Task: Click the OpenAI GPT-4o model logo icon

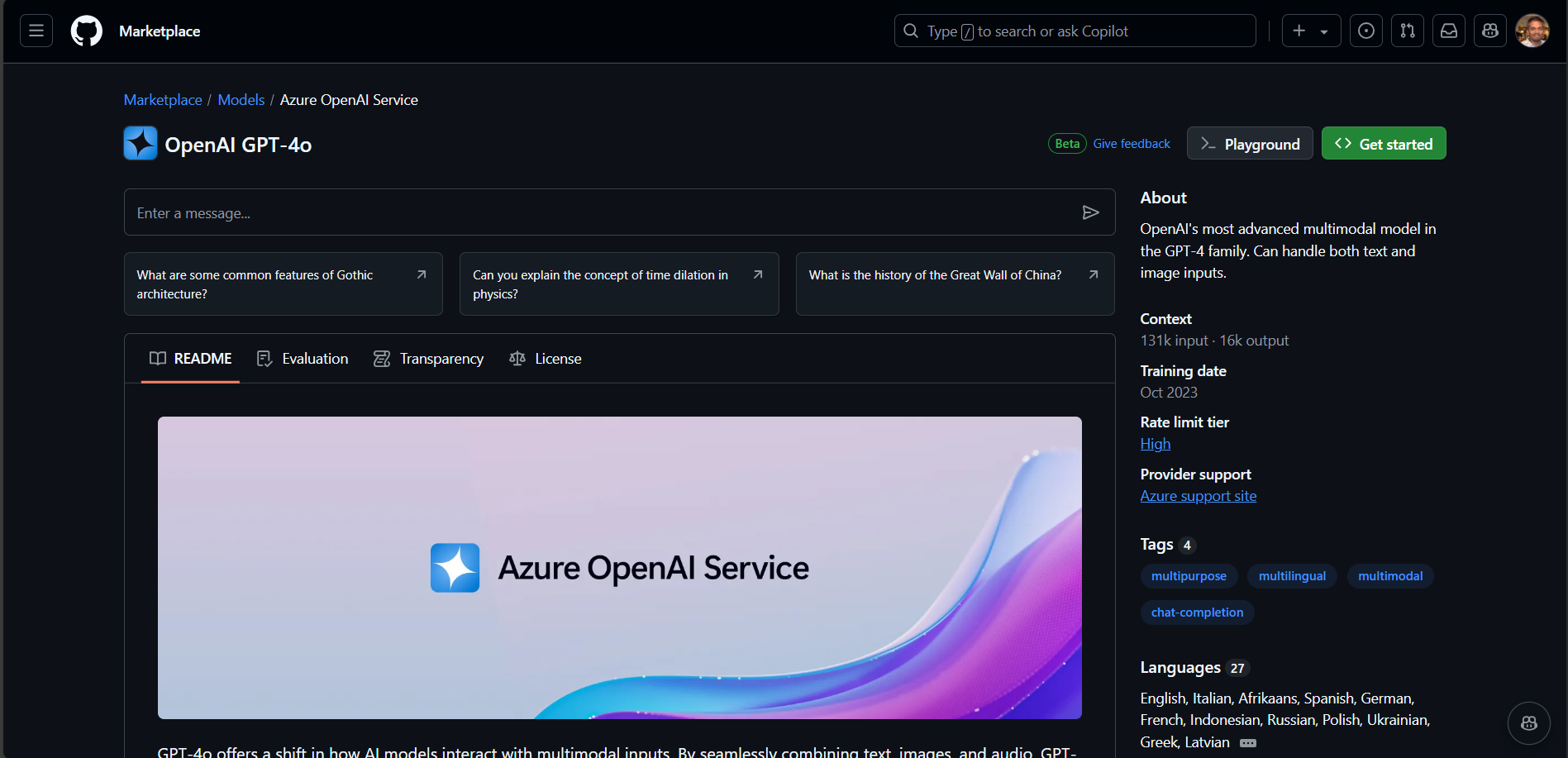Action: pyautogui.click(x=141, y=143)
